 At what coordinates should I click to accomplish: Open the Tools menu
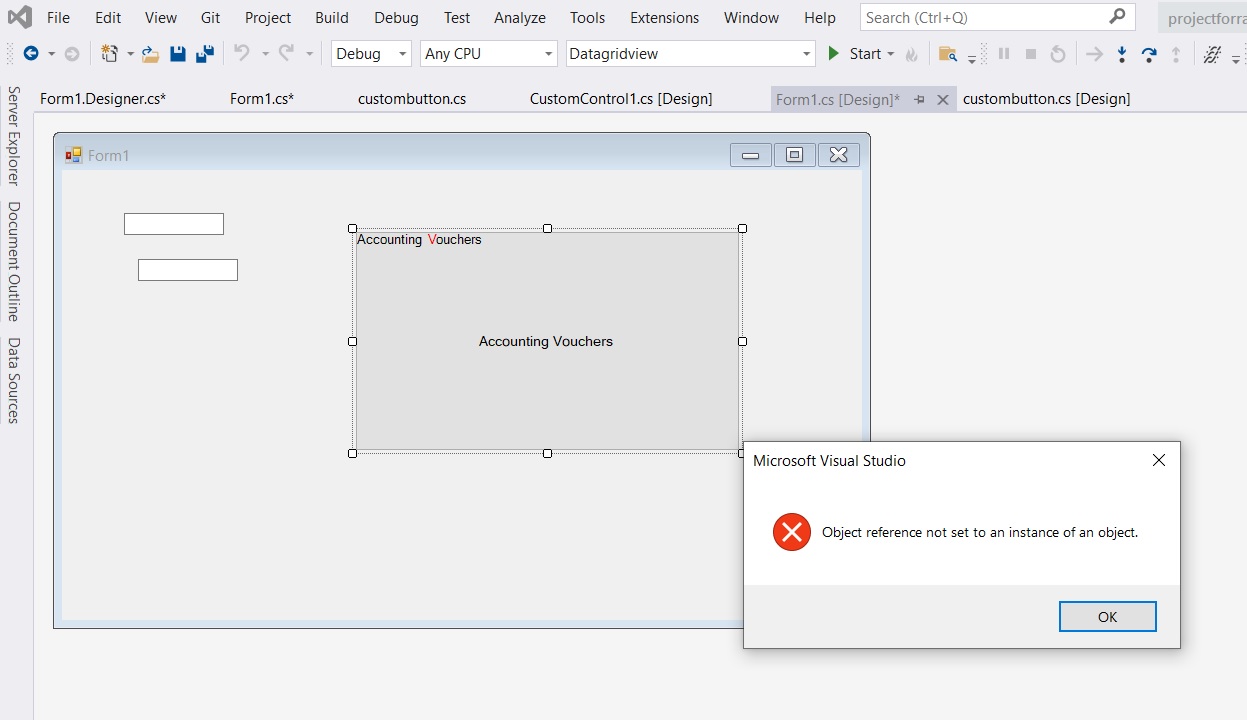click(588, 18)
